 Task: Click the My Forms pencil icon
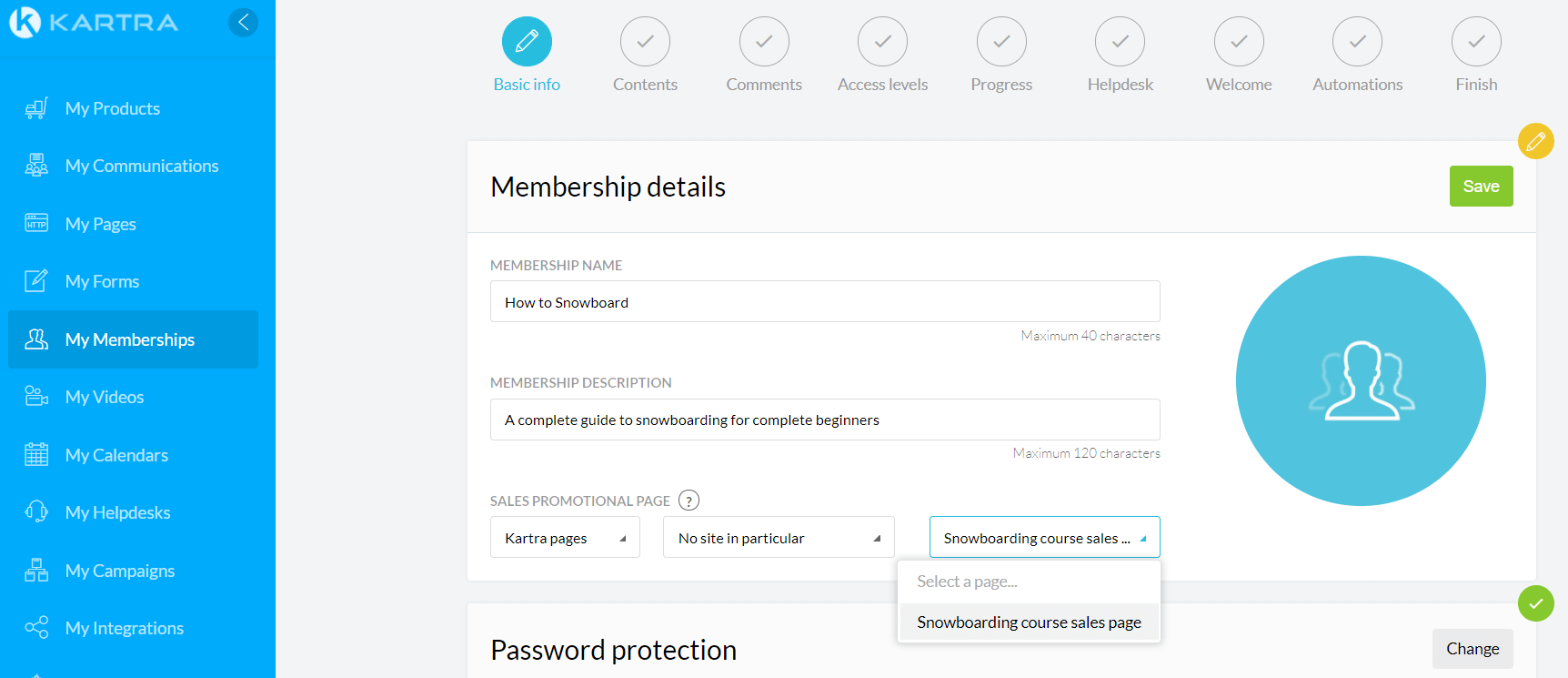coord(36,280)
